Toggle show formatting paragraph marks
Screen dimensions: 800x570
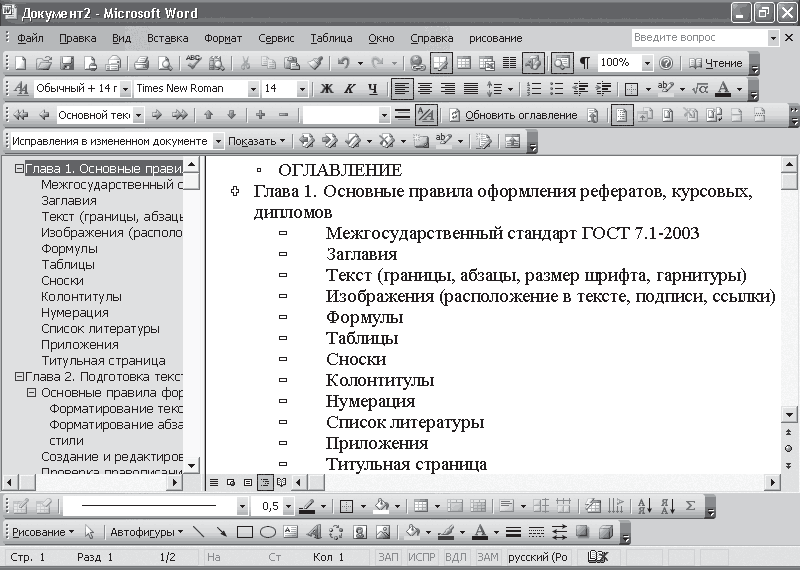584,63
